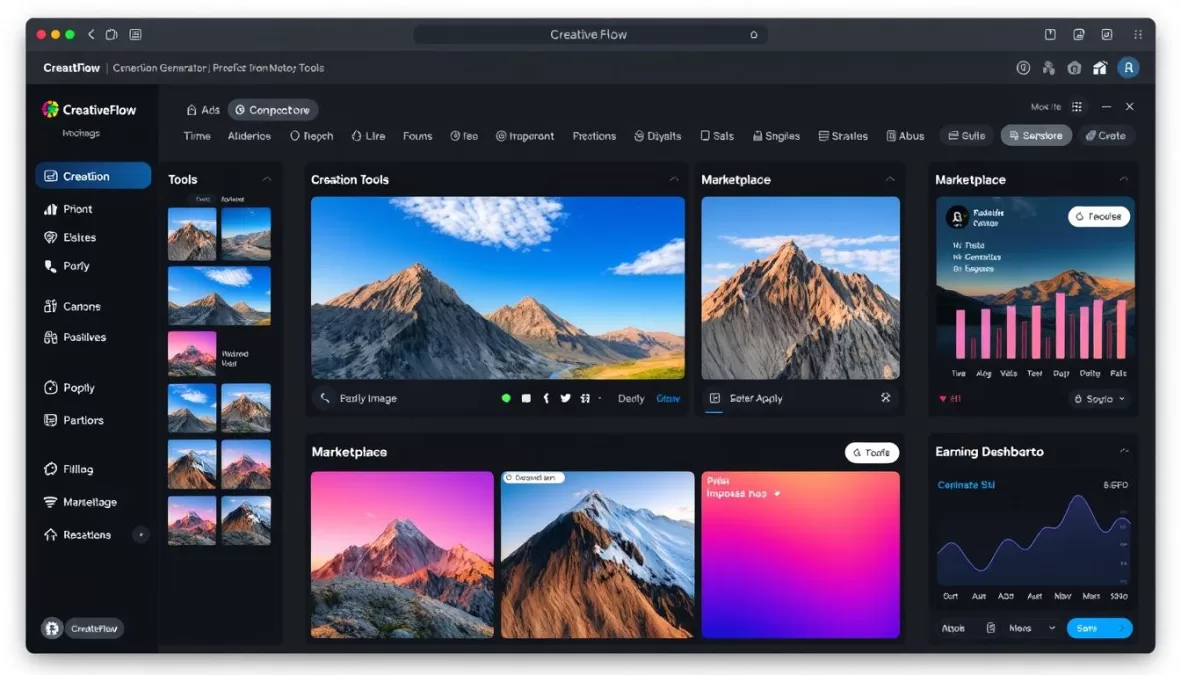Open the Soylo dropdown in the Marketplace panel
The image size is (1181, 675).
[x=1099, y=397]
